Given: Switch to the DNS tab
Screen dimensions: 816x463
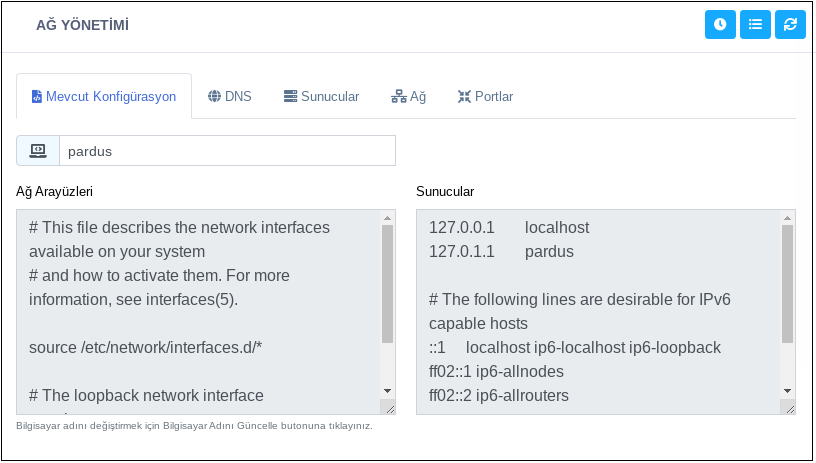Looking at the screenshot, I should click(230, 97).
